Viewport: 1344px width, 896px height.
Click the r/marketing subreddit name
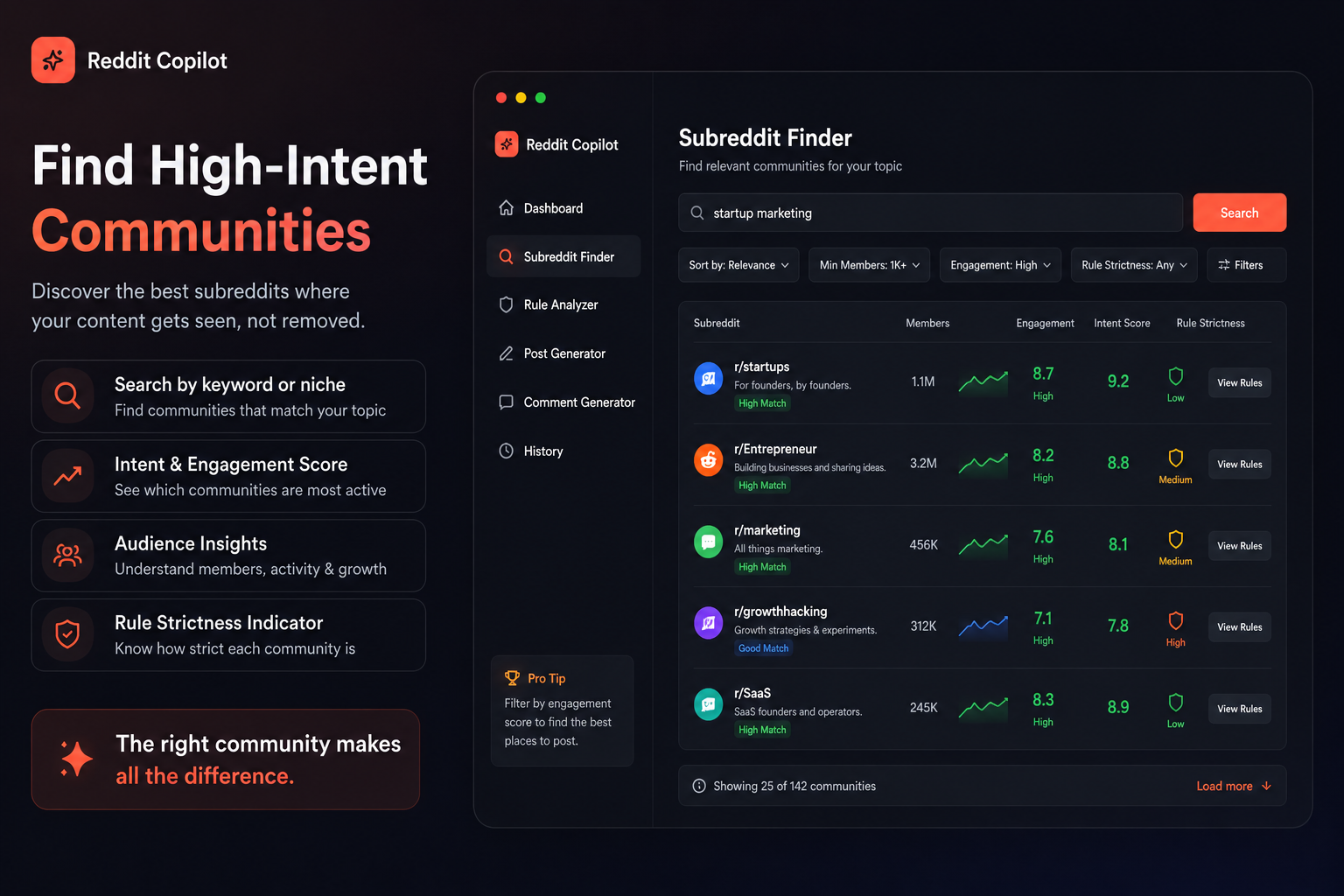767,530
